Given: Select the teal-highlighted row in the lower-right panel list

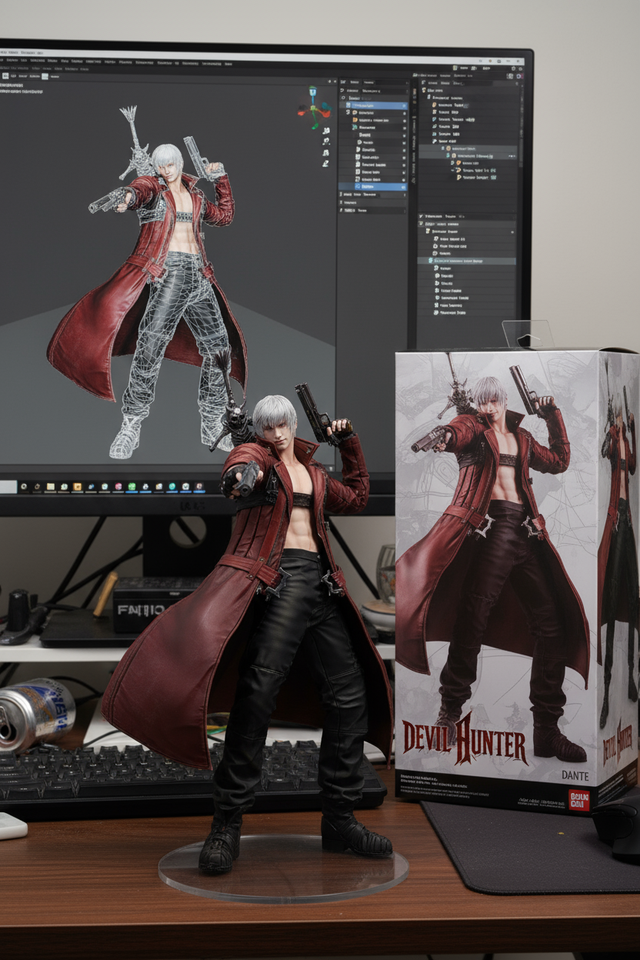Looking at the screenshot, I should pyautogui.click(x=467, y=261).
